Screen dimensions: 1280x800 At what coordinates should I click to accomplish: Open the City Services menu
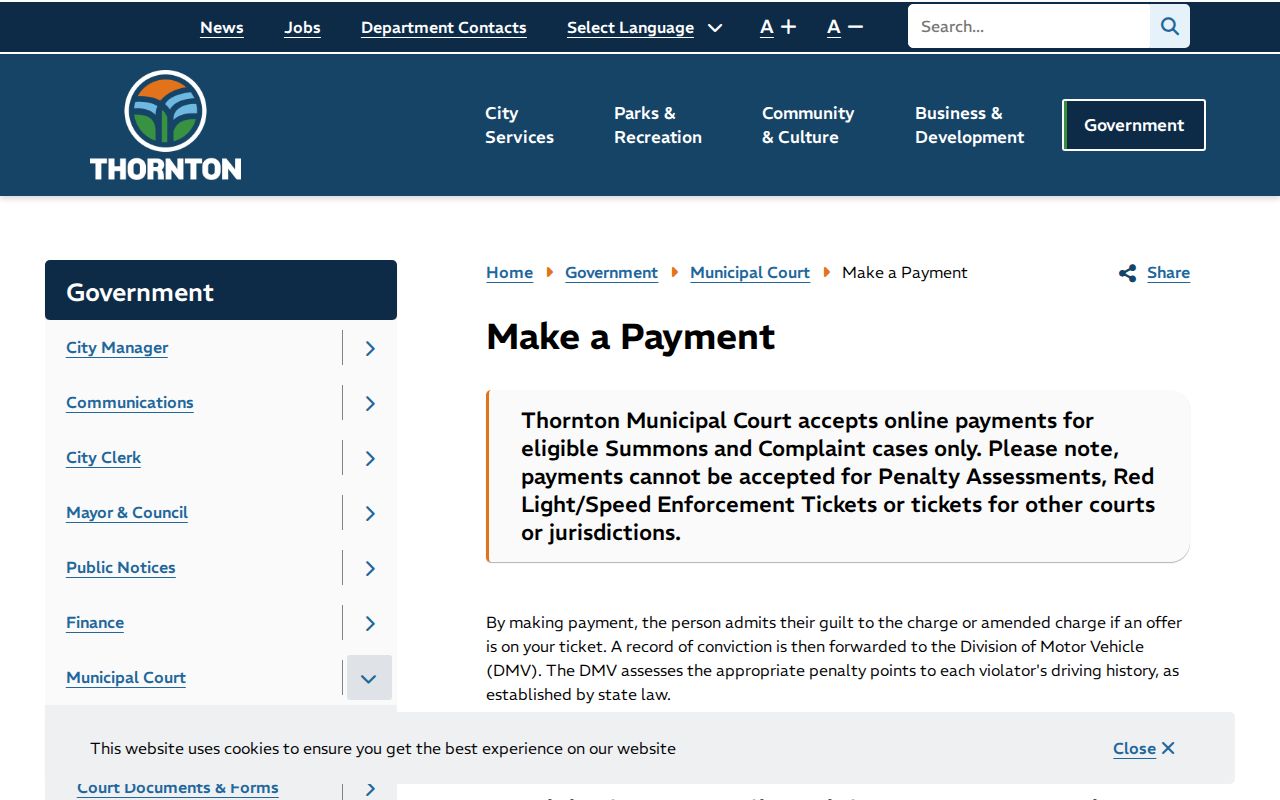(x=519, y=125)
